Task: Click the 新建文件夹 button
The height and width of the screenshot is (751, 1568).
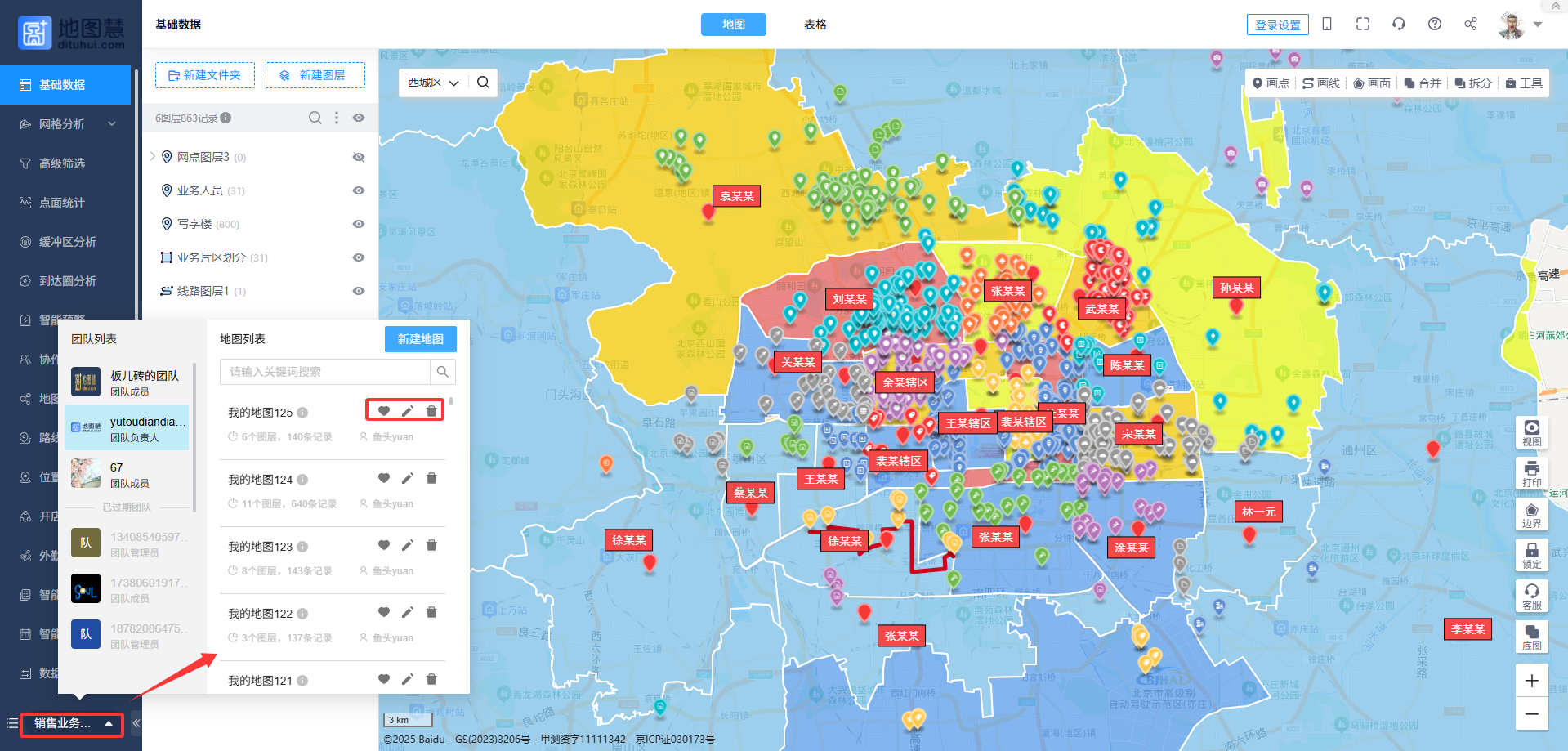Action: (x=204, y=75)
